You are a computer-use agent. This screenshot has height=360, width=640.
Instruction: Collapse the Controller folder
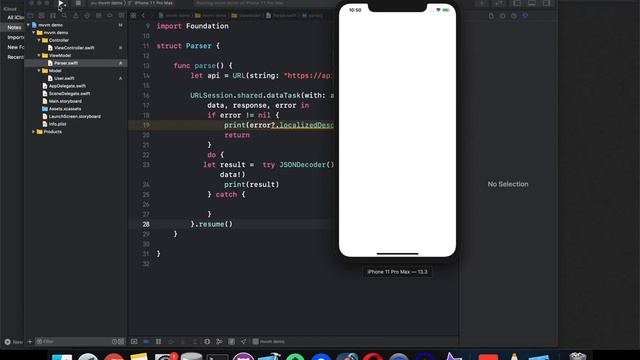click(39, 40)
